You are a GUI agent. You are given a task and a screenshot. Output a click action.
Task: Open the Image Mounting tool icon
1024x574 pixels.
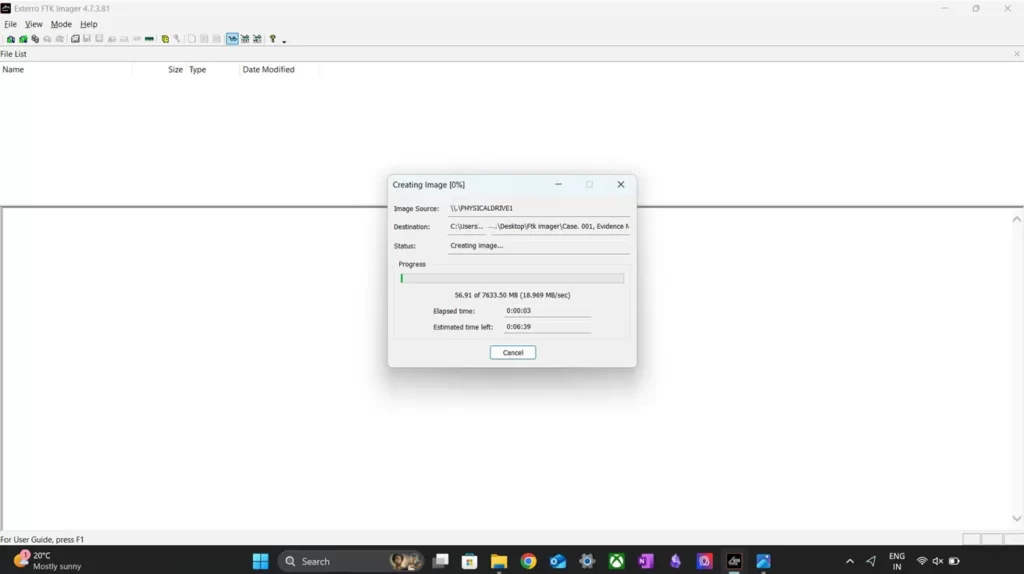pyautogui.click(x=35, y=39)
